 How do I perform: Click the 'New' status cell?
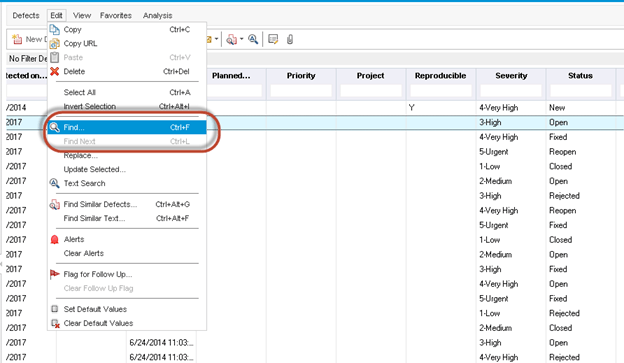[557, 107]
